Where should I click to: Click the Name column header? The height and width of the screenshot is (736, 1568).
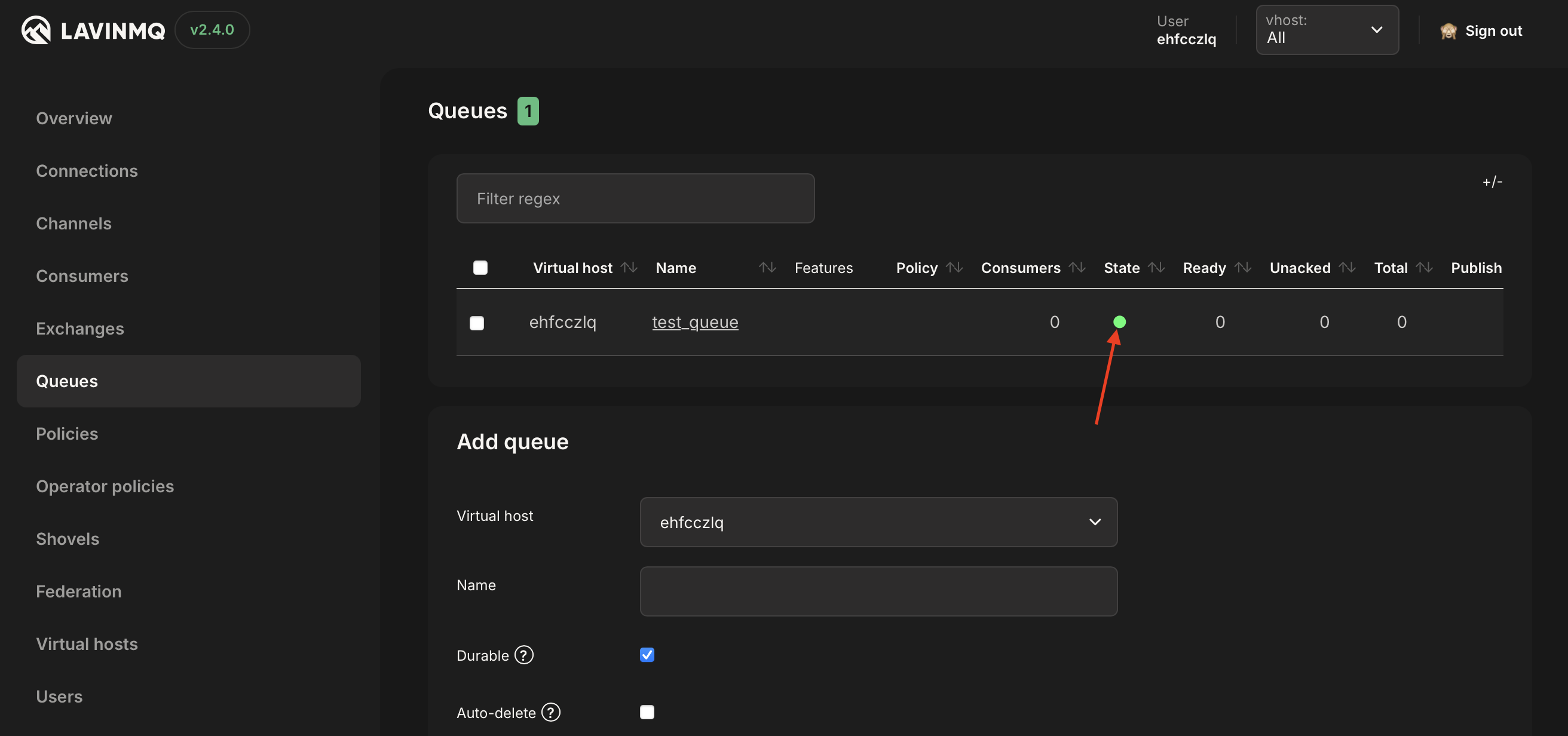coord(676,268)
